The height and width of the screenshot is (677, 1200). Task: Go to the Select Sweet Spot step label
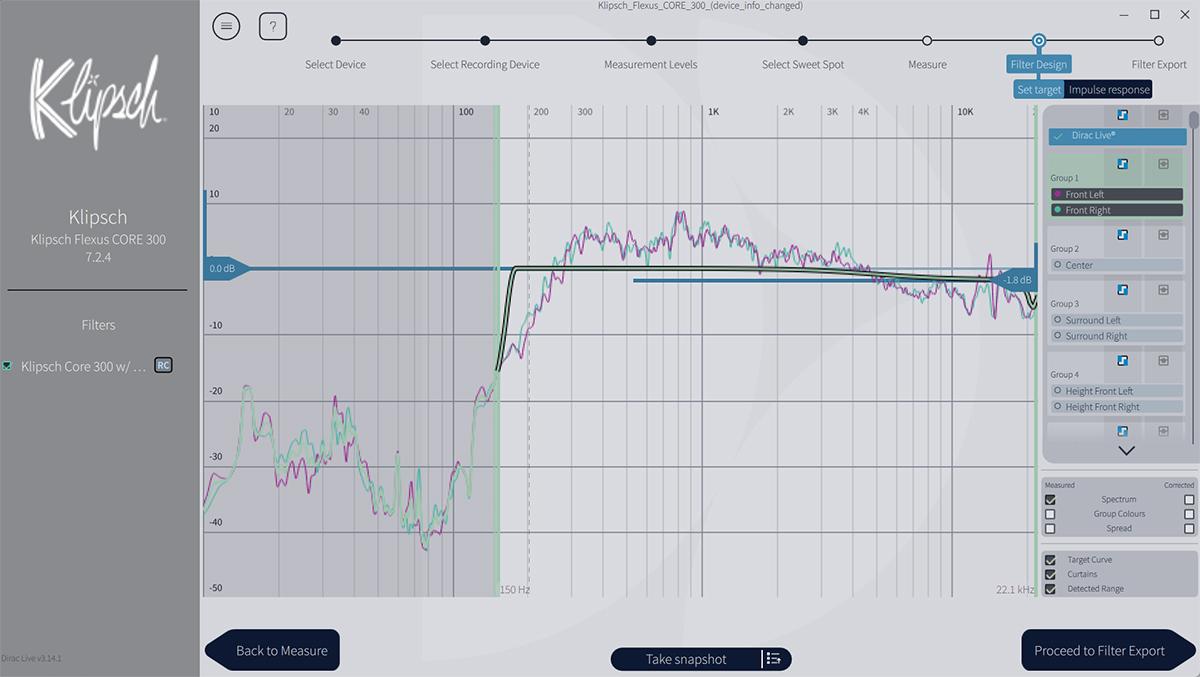[803, 64]
